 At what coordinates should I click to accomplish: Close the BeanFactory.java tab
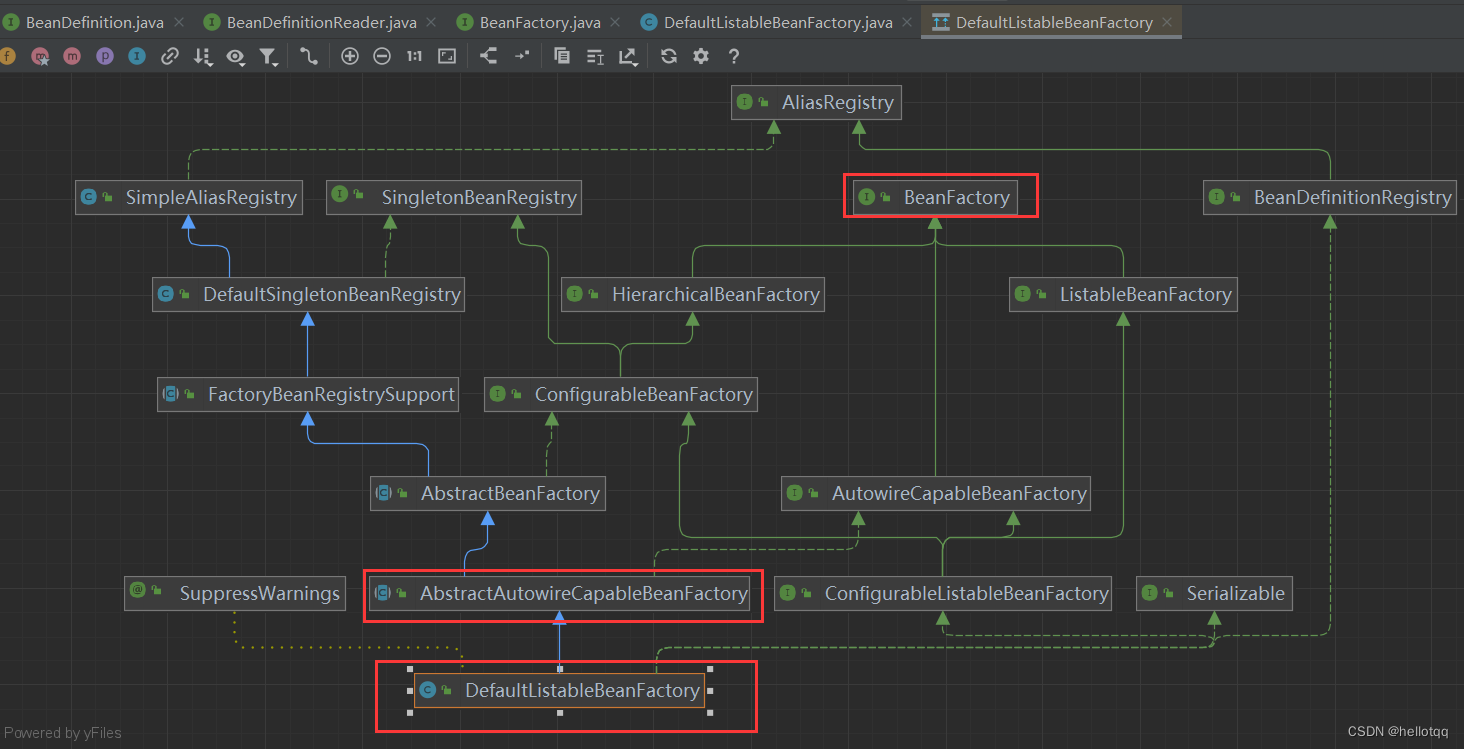tap(616, 22)
